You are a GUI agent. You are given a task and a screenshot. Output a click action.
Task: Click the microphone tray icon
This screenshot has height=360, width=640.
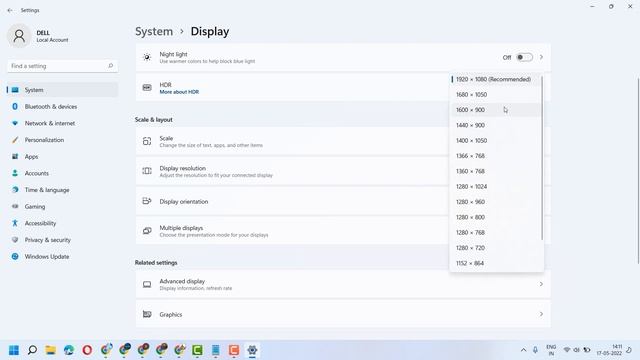(x=535, y=350)
